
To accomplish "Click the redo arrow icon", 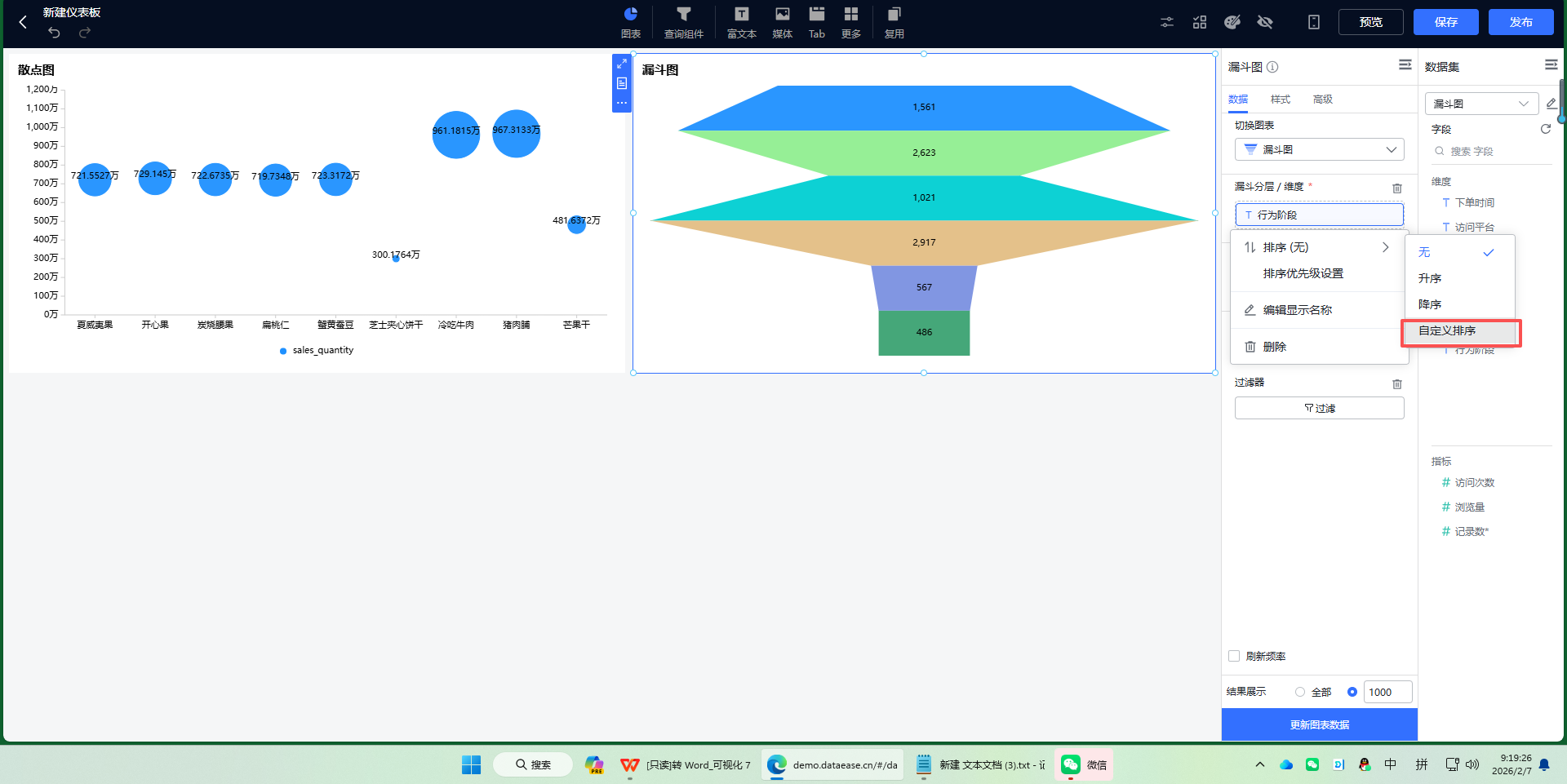I will point(85,33).
